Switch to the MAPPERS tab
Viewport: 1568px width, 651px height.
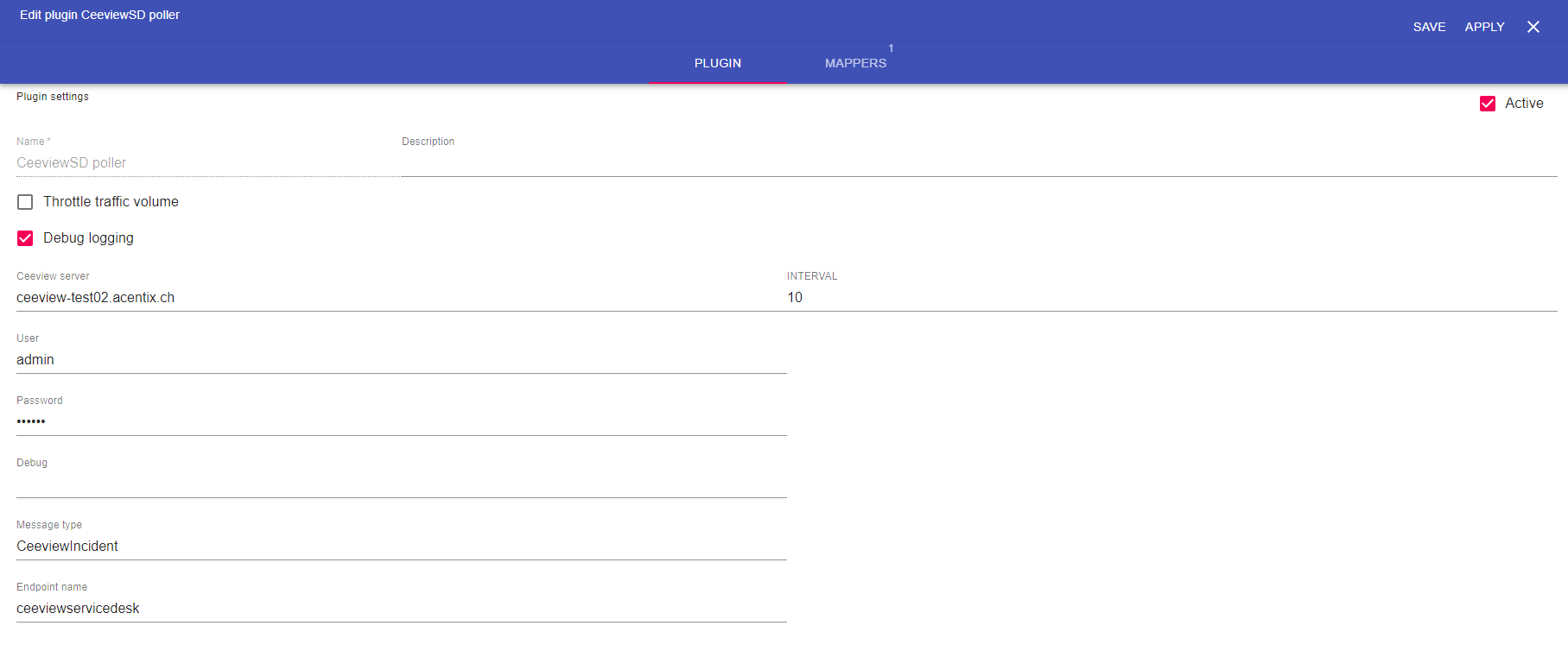[x=855, y=63]
